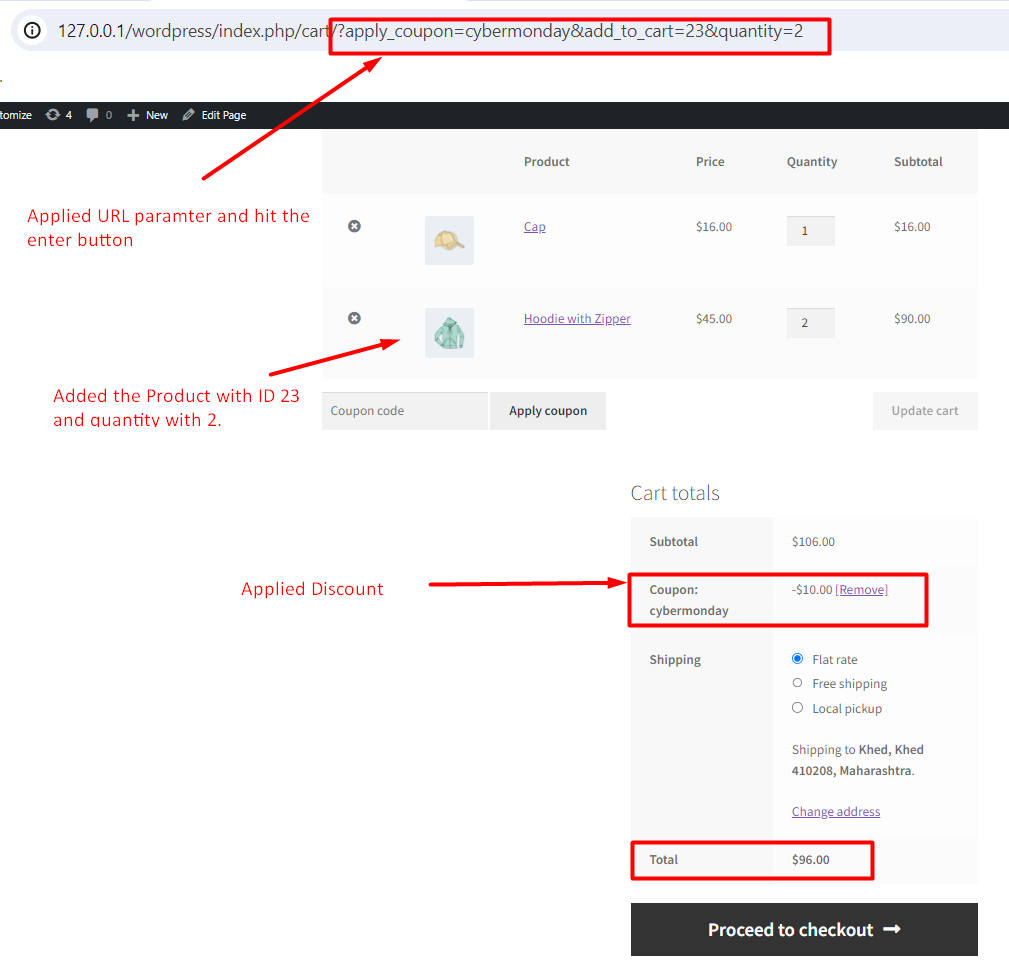The width and height of the screenshot is (1009, 974).
Task: Open the Hoodie with Zipper product link
Action: pos(577,318)
